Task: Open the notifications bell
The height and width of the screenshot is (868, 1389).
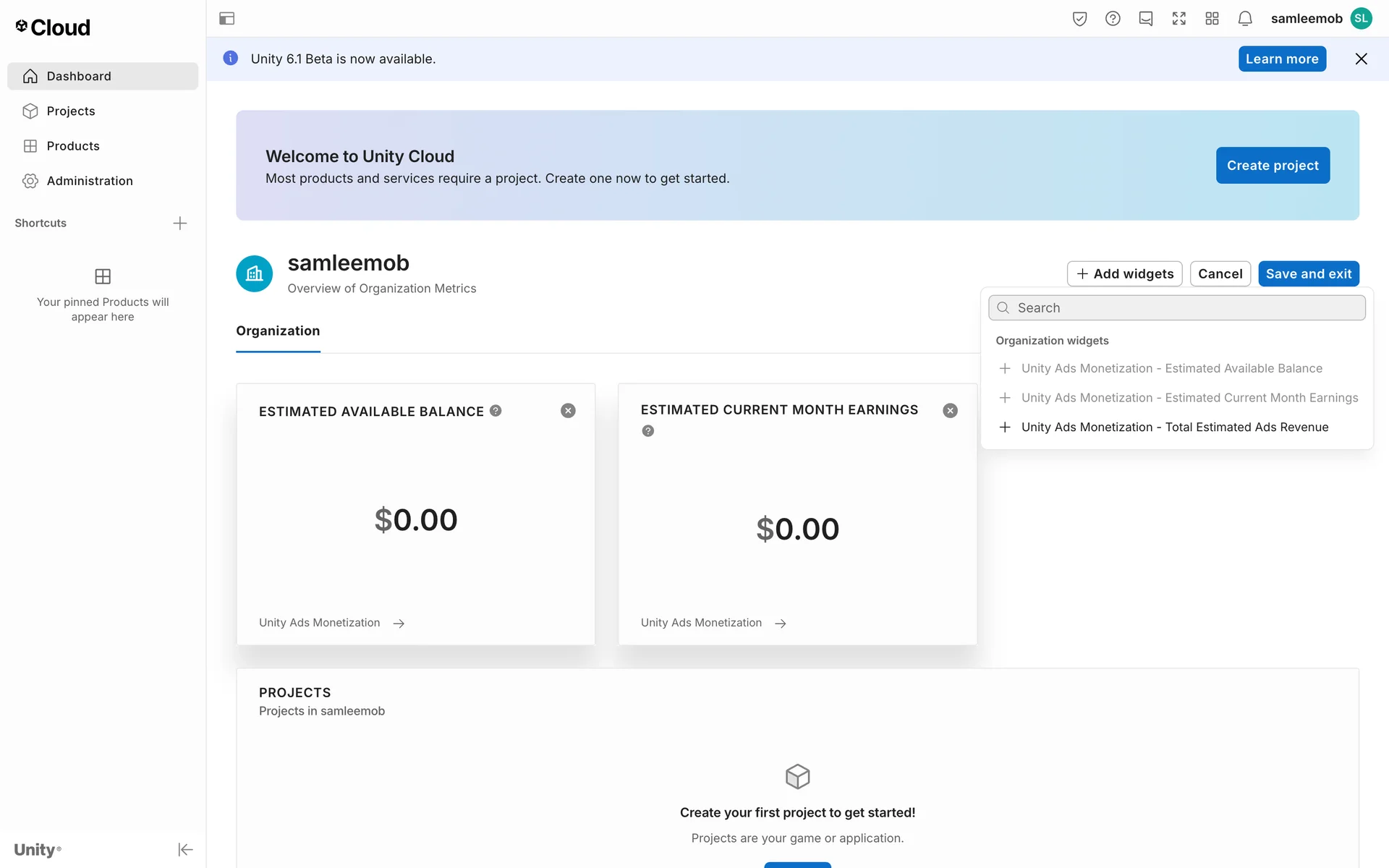Action: [x=1245, y=19]
